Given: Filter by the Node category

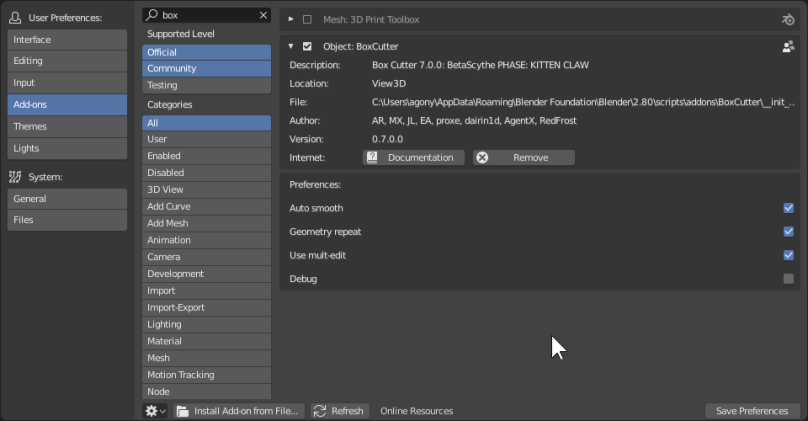Looking at the screenshot, I should tap(206, 392).
